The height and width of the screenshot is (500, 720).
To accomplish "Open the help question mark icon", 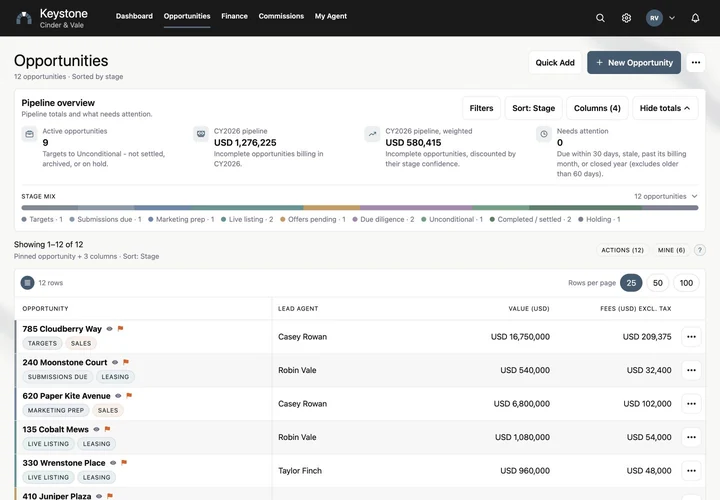I will point(699,250).
